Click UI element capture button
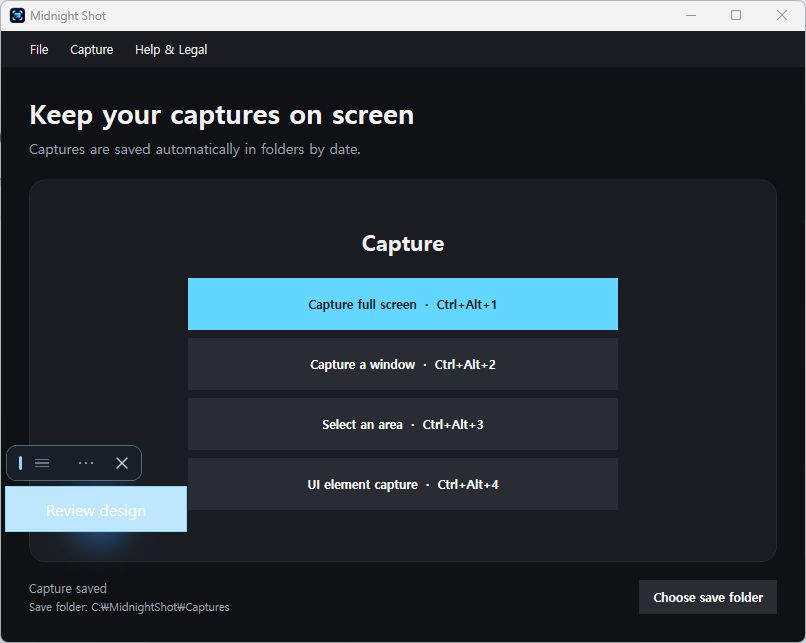 (402, 484)
